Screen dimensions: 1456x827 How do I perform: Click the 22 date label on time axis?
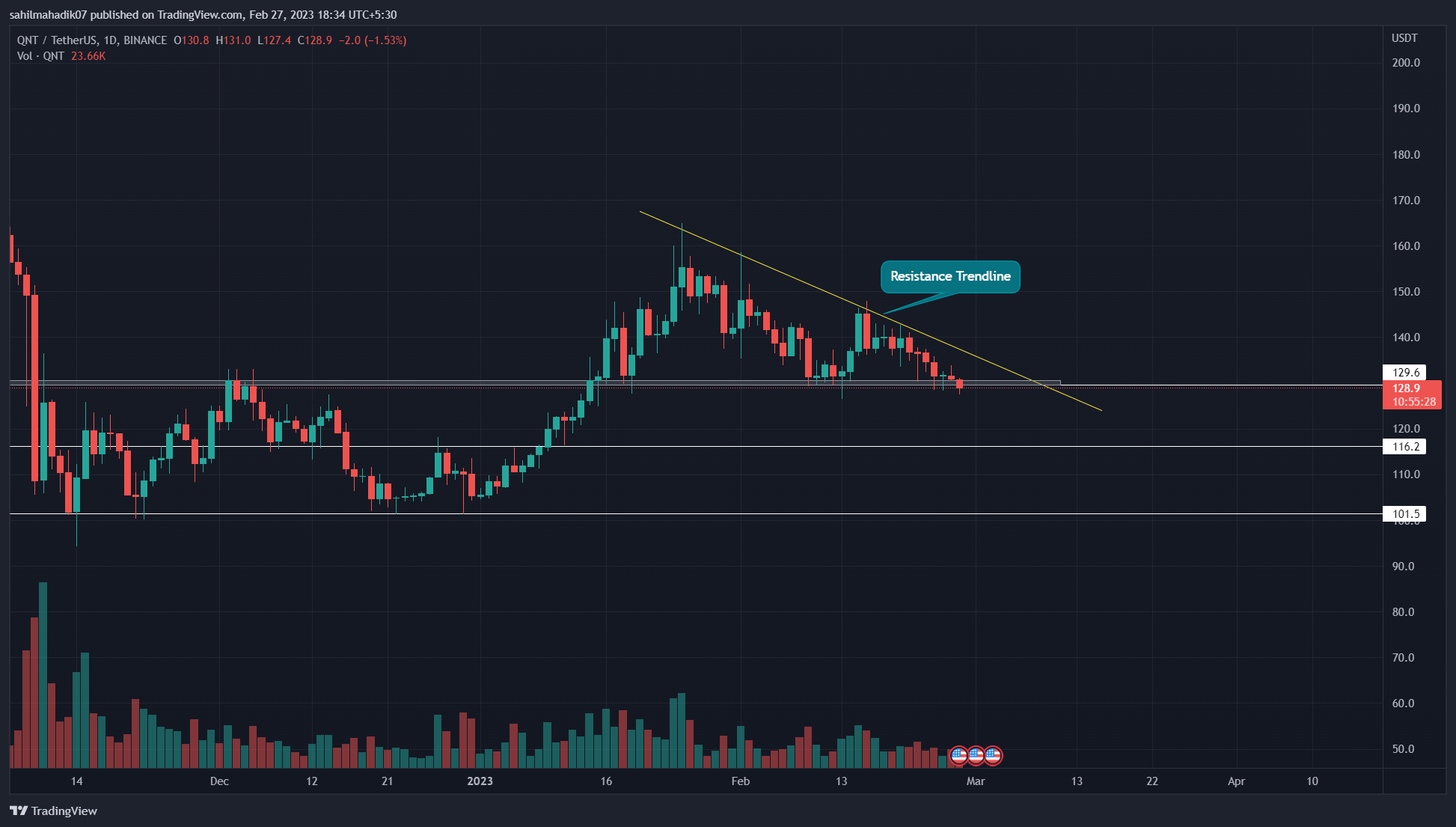(x=1152, y=781)
